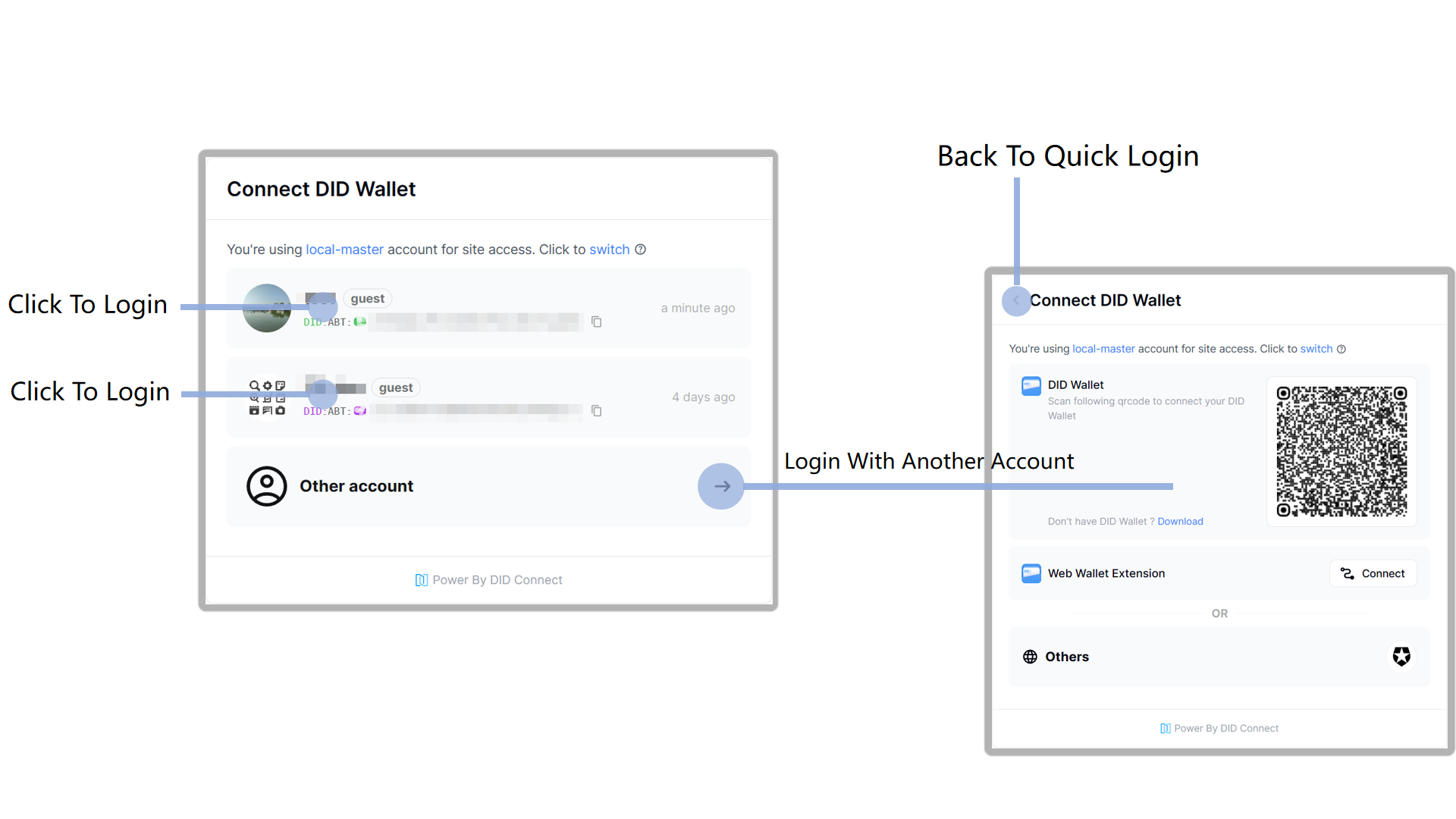Open Other account using the arrow
The height and width of the screenshot is (819, 1456).
[x=721, y=486]
